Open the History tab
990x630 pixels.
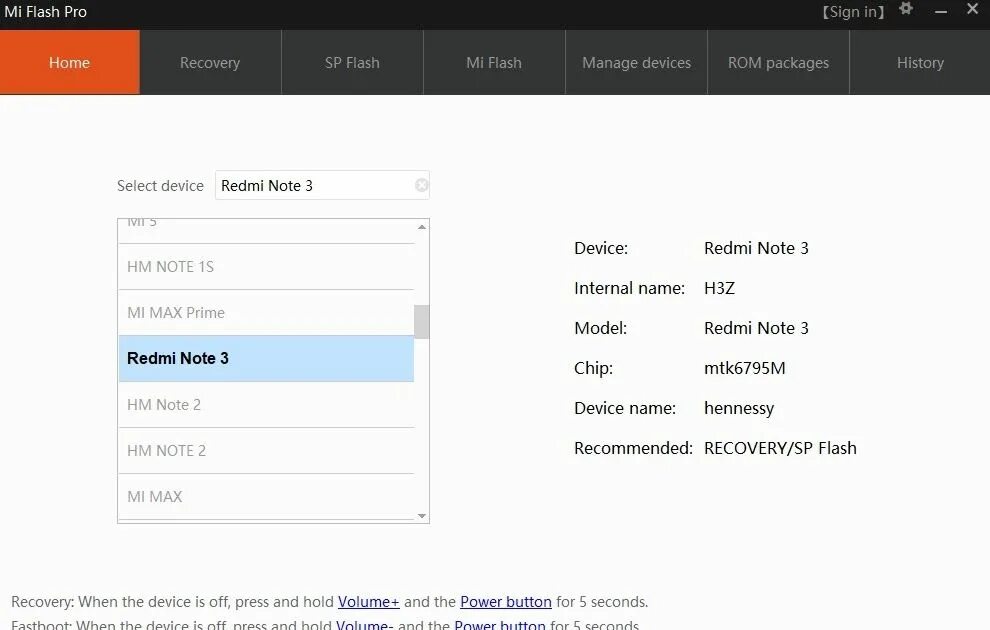click(x=920, y=62)
